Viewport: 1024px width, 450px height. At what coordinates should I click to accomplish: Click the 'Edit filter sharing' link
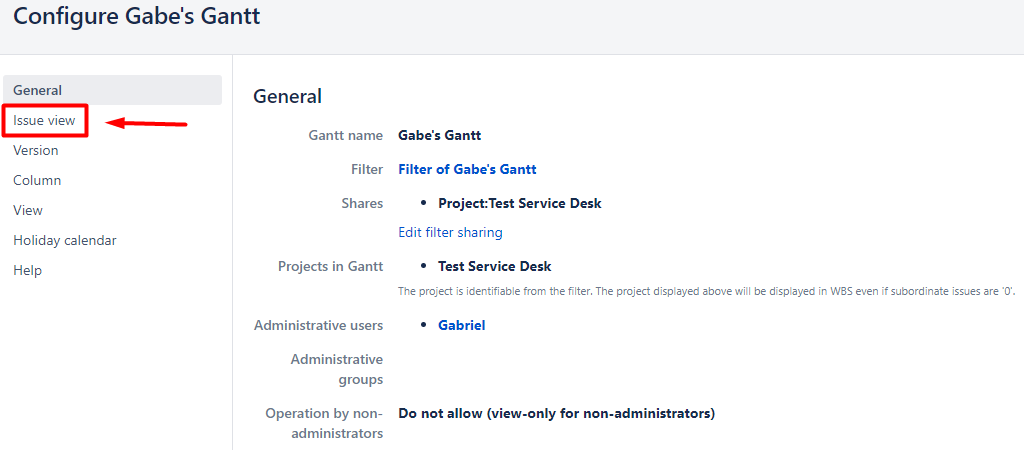click(x=450, y=232)
